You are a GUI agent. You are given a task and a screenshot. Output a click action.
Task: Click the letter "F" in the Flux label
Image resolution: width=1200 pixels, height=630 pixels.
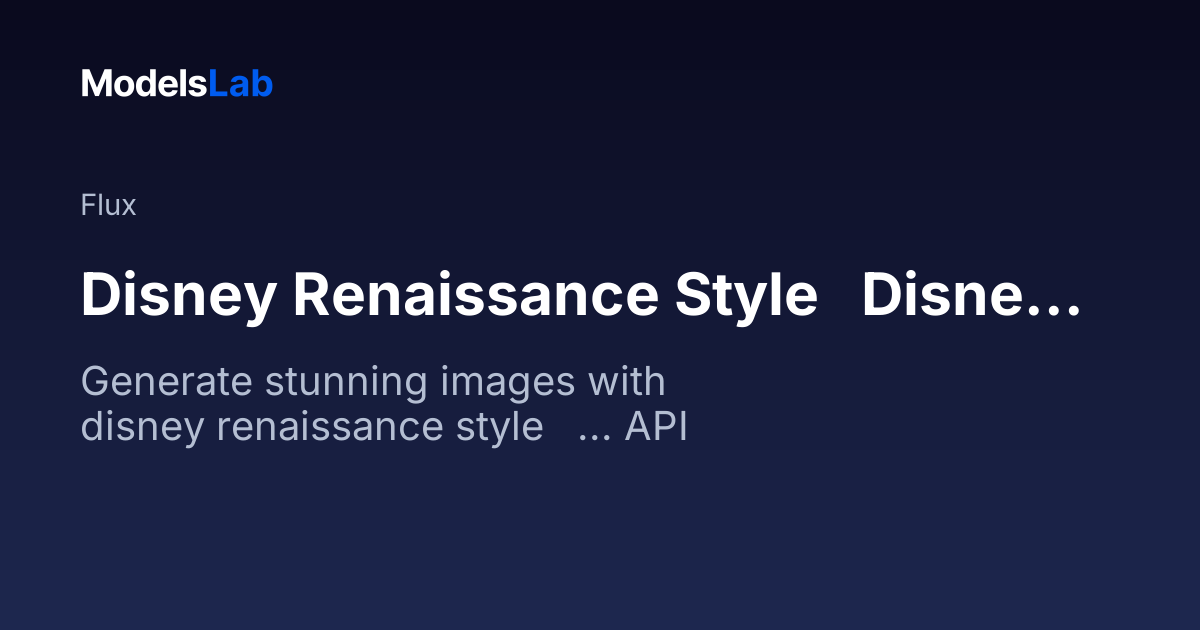pyautogui.click(x=87, y=206)
